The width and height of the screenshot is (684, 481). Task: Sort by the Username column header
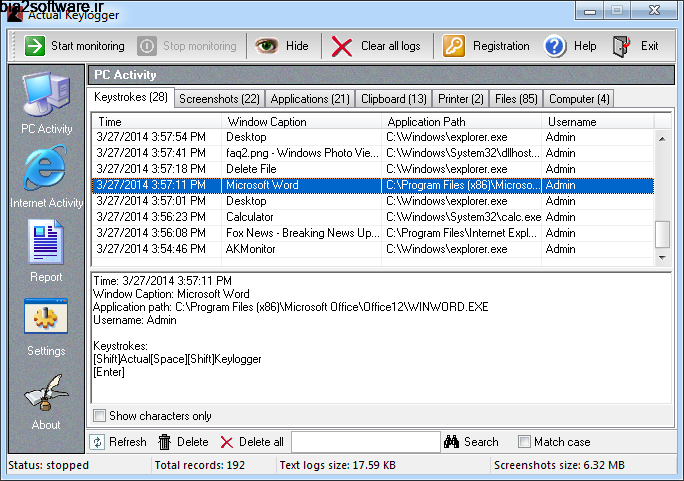point(598,122)
